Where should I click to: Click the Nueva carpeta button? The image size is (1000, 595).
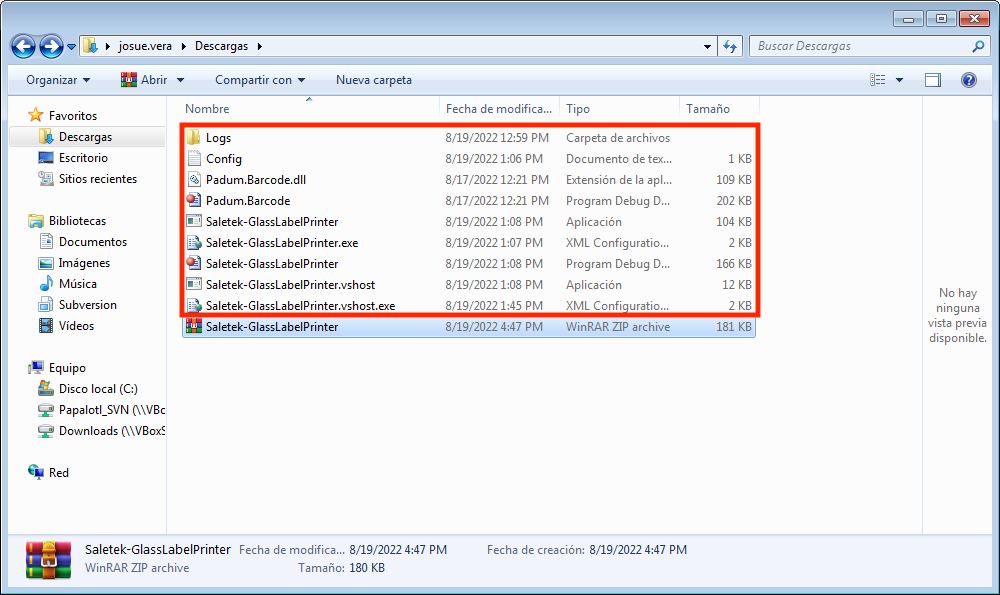(373, 80)
